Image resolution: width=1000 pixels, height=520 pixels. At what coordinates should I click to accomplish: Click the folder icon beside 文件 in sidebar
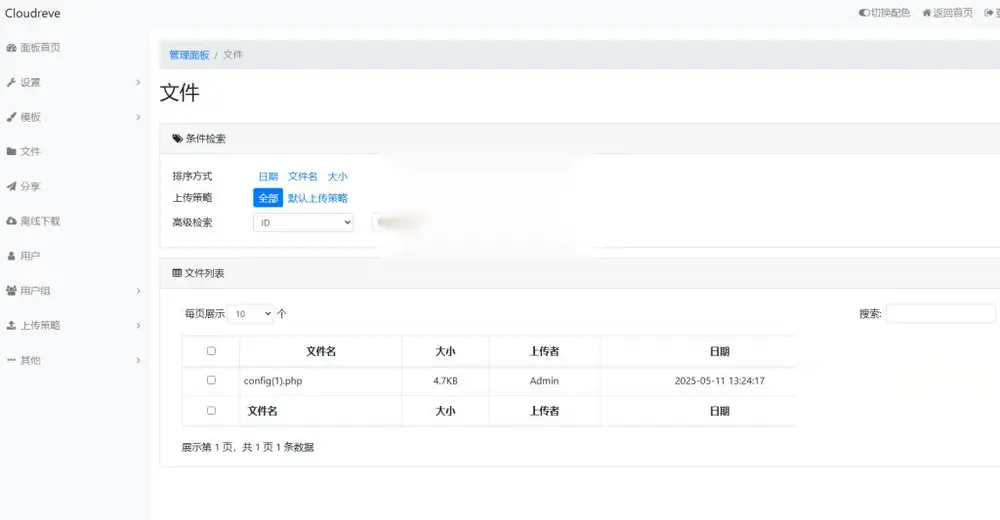coord(11,151)
